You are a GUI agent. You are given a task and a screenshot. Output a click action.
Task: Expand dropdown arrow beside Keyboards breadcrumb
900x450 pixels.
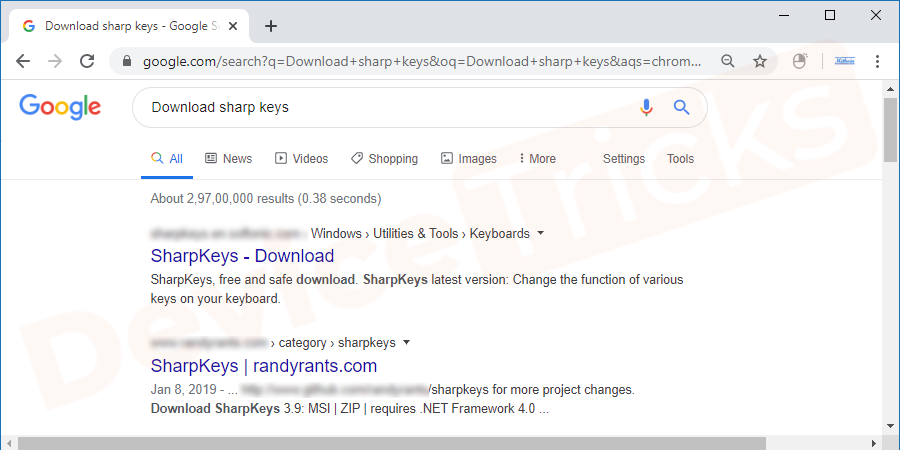click(540, 234)
